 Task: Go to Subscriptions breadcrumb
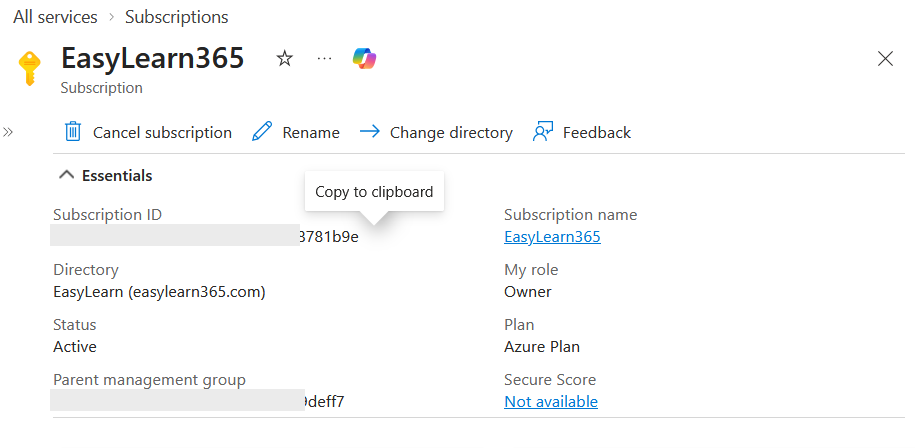(x=177, y=18)
